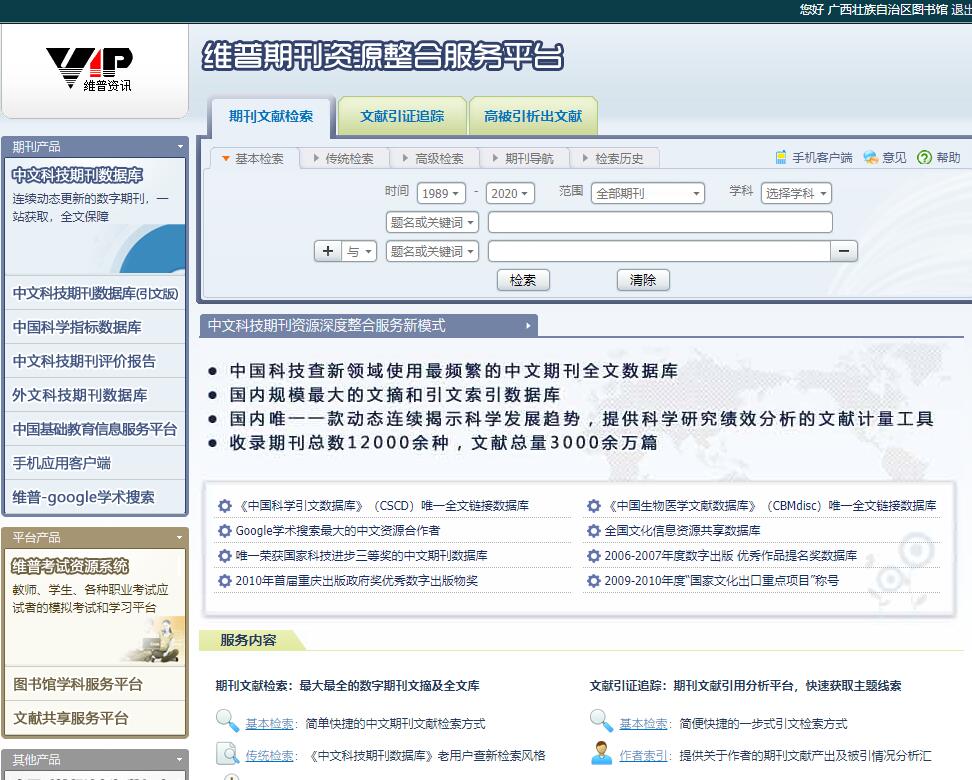Viewport: 972px width, 780px height.
Task: Click gear icon beside 2009-2010年度国家文化出口重点项目
Action: pyautogui.click(x=594, y=581)
